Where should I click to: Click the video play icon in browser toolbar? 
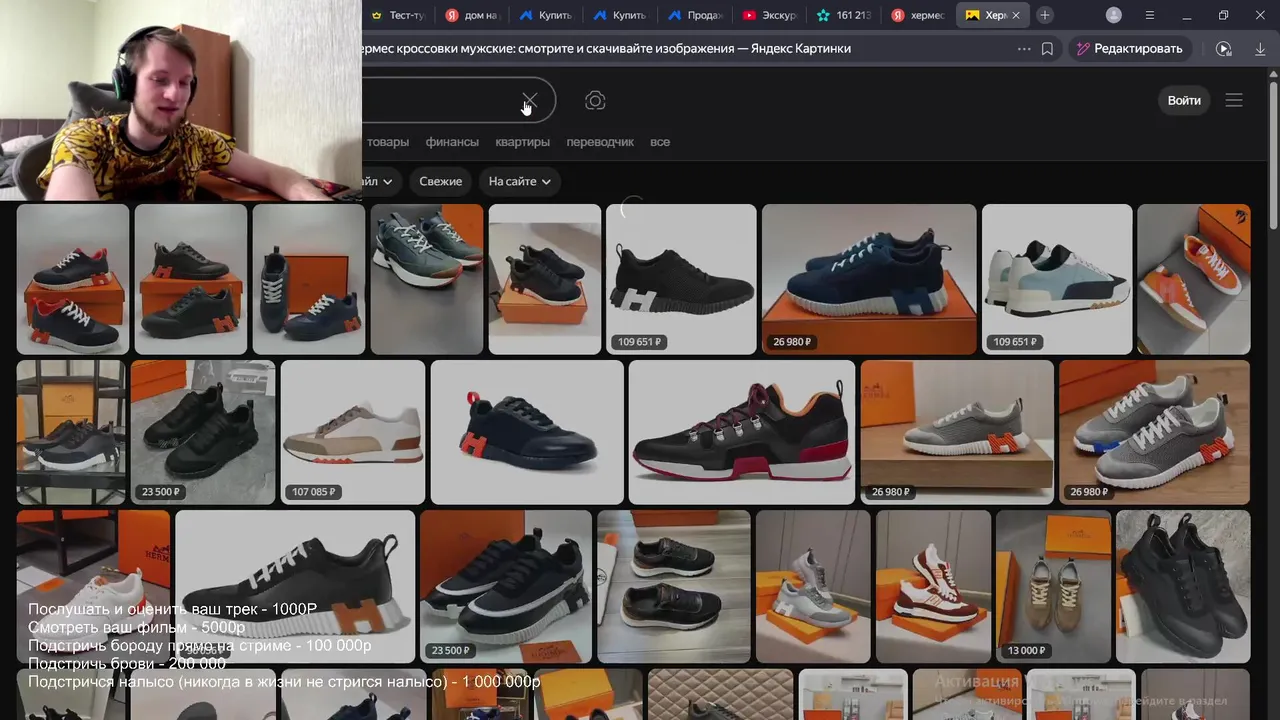point(1223,48)
